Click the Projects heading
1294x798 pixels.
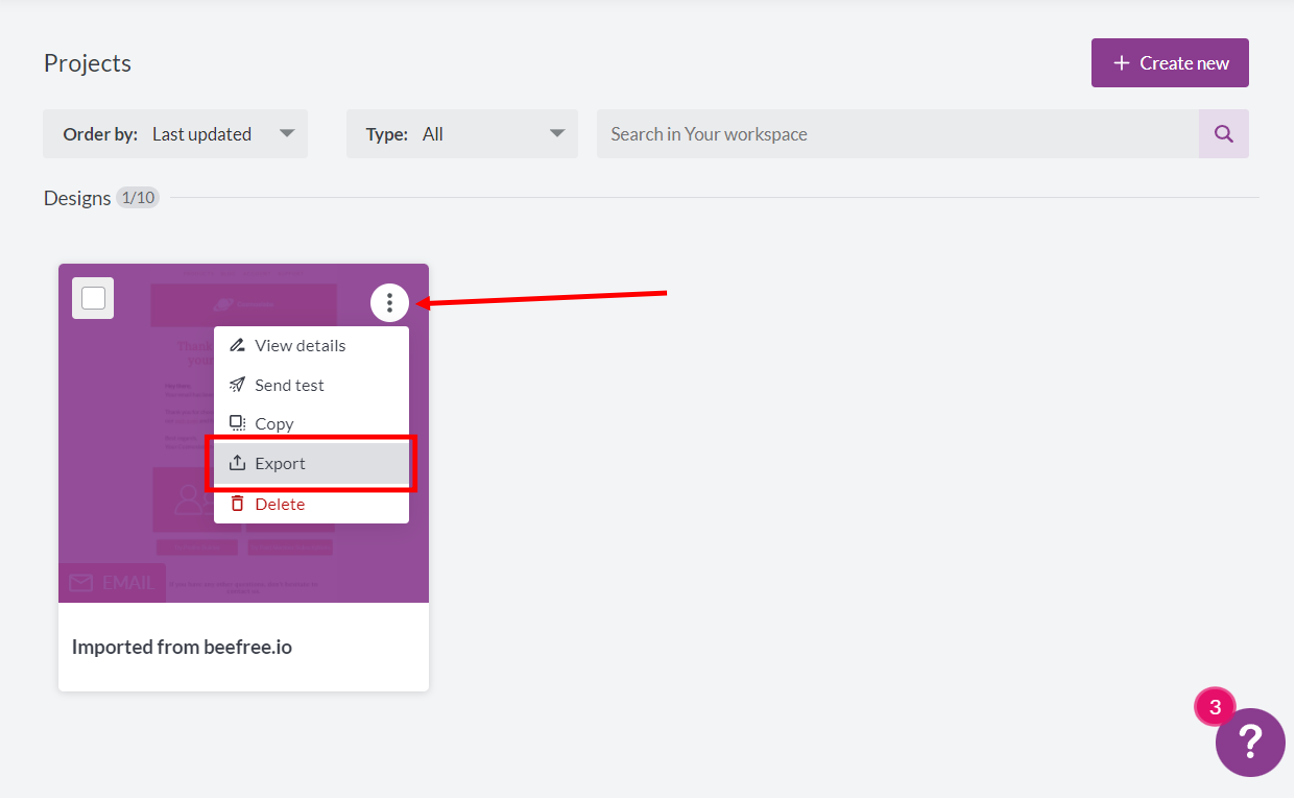[87, 63]
